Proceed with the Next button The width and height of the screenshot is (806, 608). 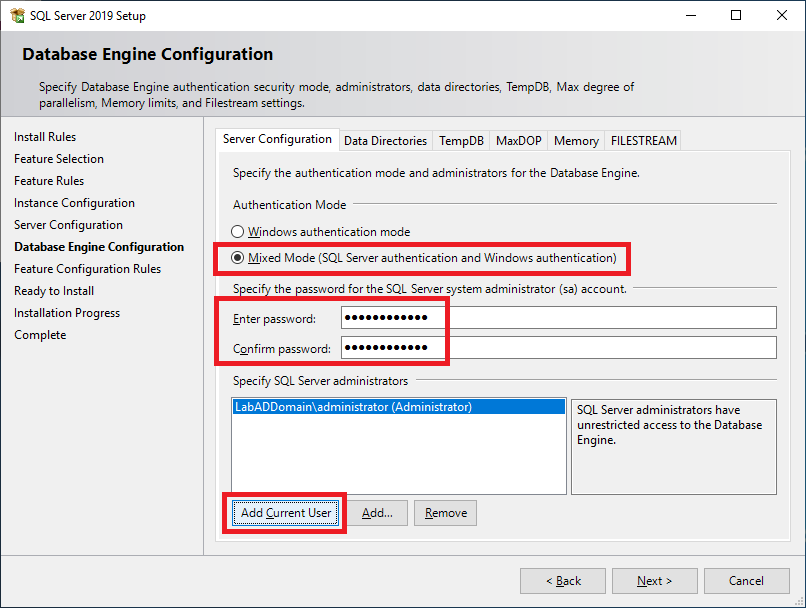(x=654, y=581)
